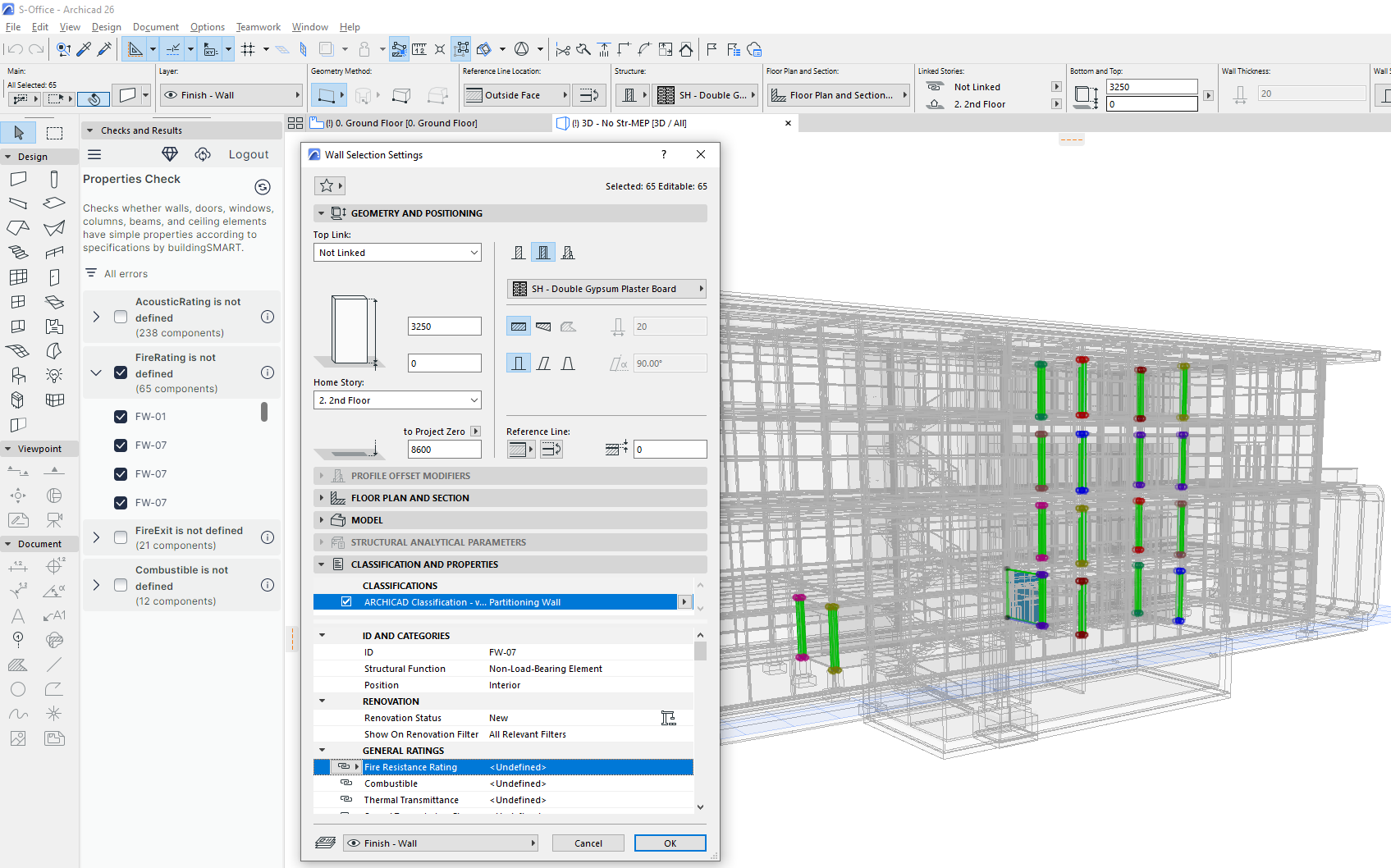Click the OK button
This screenshot has height=868, width=1391.
click(x=670, y=843)
